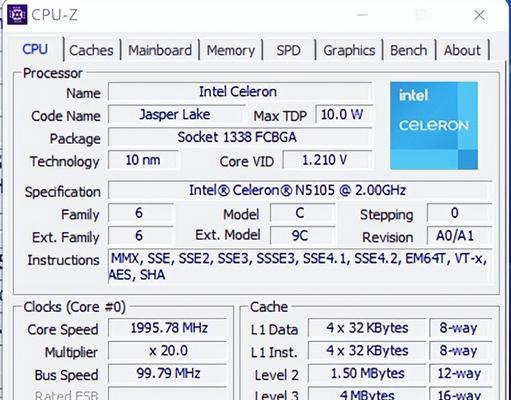Click the Level 3 size 4 MBytes
The image size is (511, 400).
[367, 394]
